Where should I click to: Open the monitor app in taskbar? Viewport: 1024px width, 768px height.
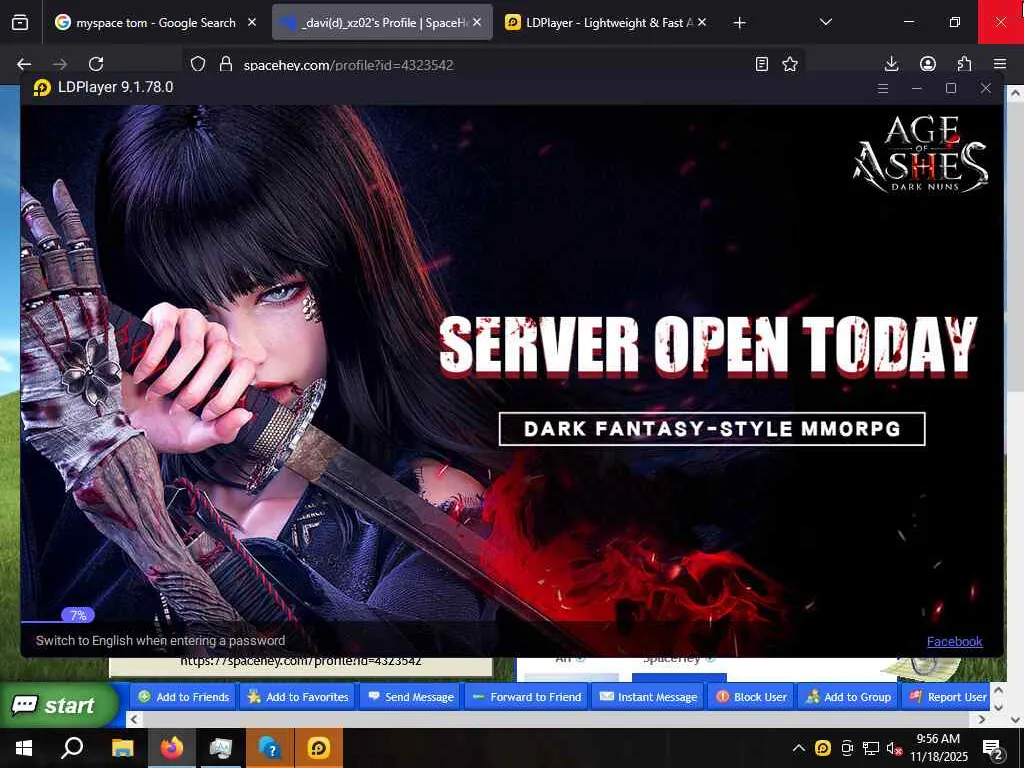(221, 748)
